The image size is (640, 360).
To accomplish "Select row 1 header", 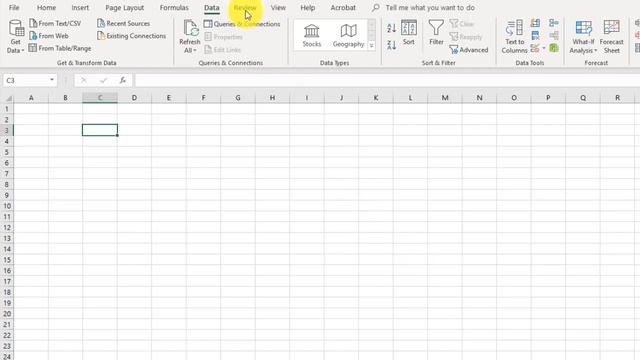I will point(7,109).
